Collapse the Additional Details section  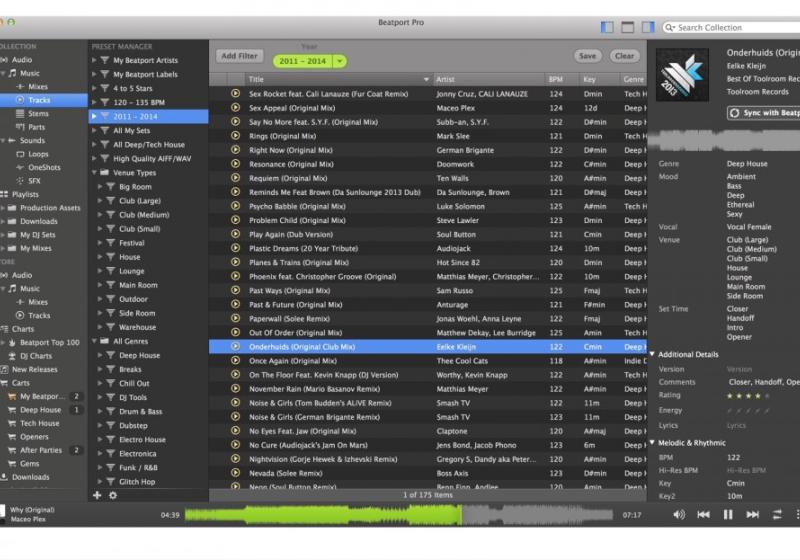pos(653,354)
